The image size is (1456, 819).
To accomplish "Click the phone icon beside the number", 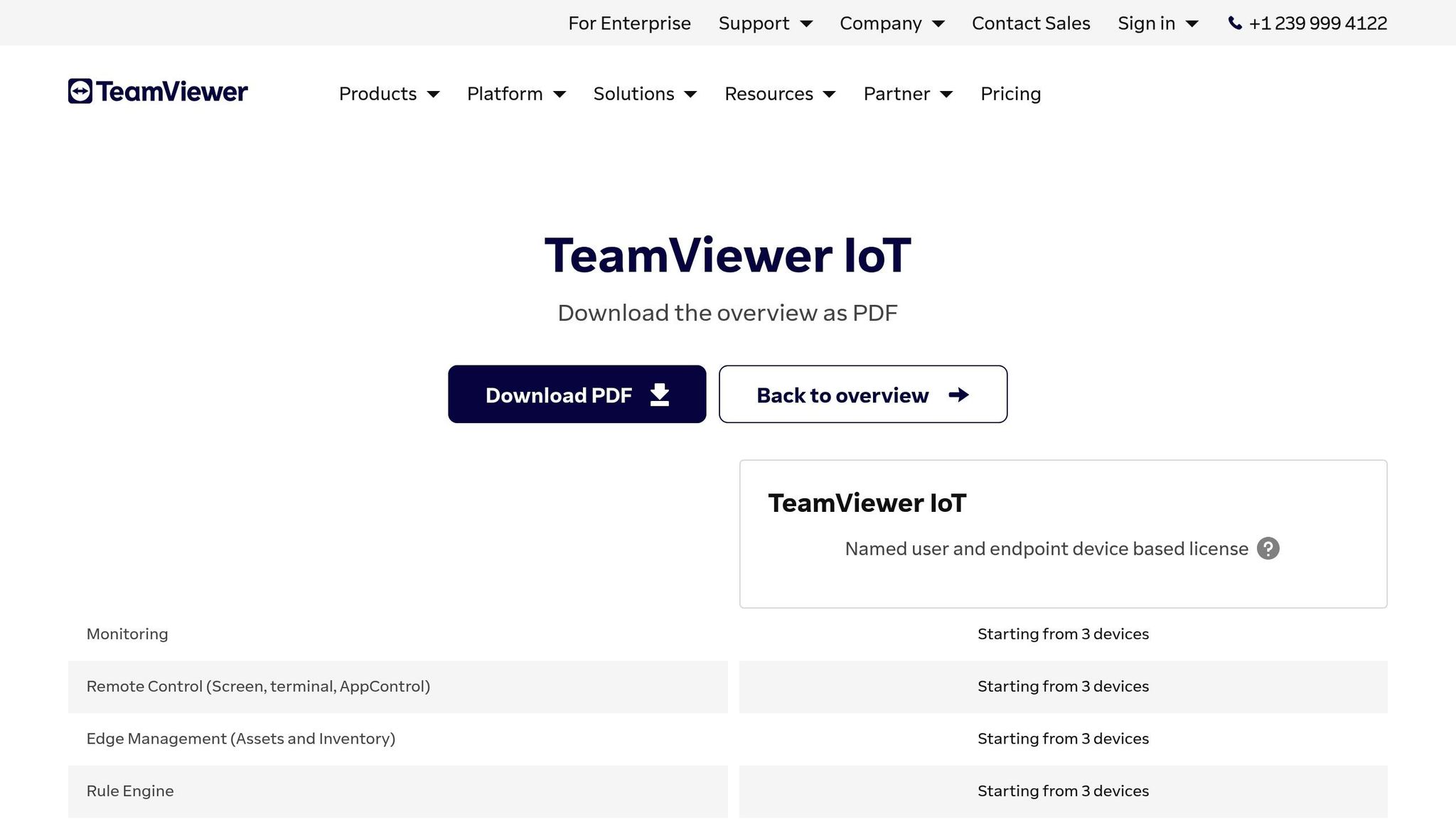I will [x=1235, y=23].
